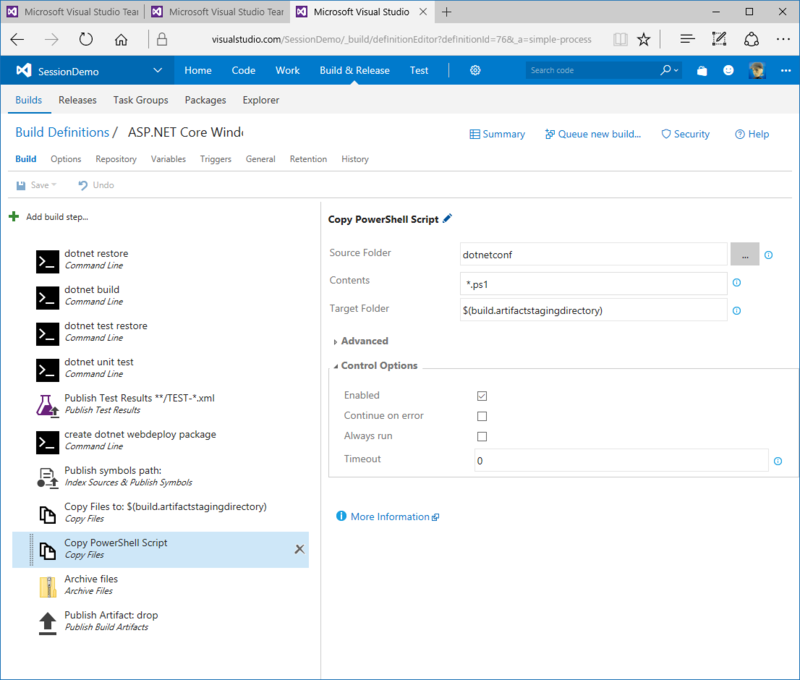Click the More Information link
The width and height of the screenshot is (800, 680).
click(388, 516)
